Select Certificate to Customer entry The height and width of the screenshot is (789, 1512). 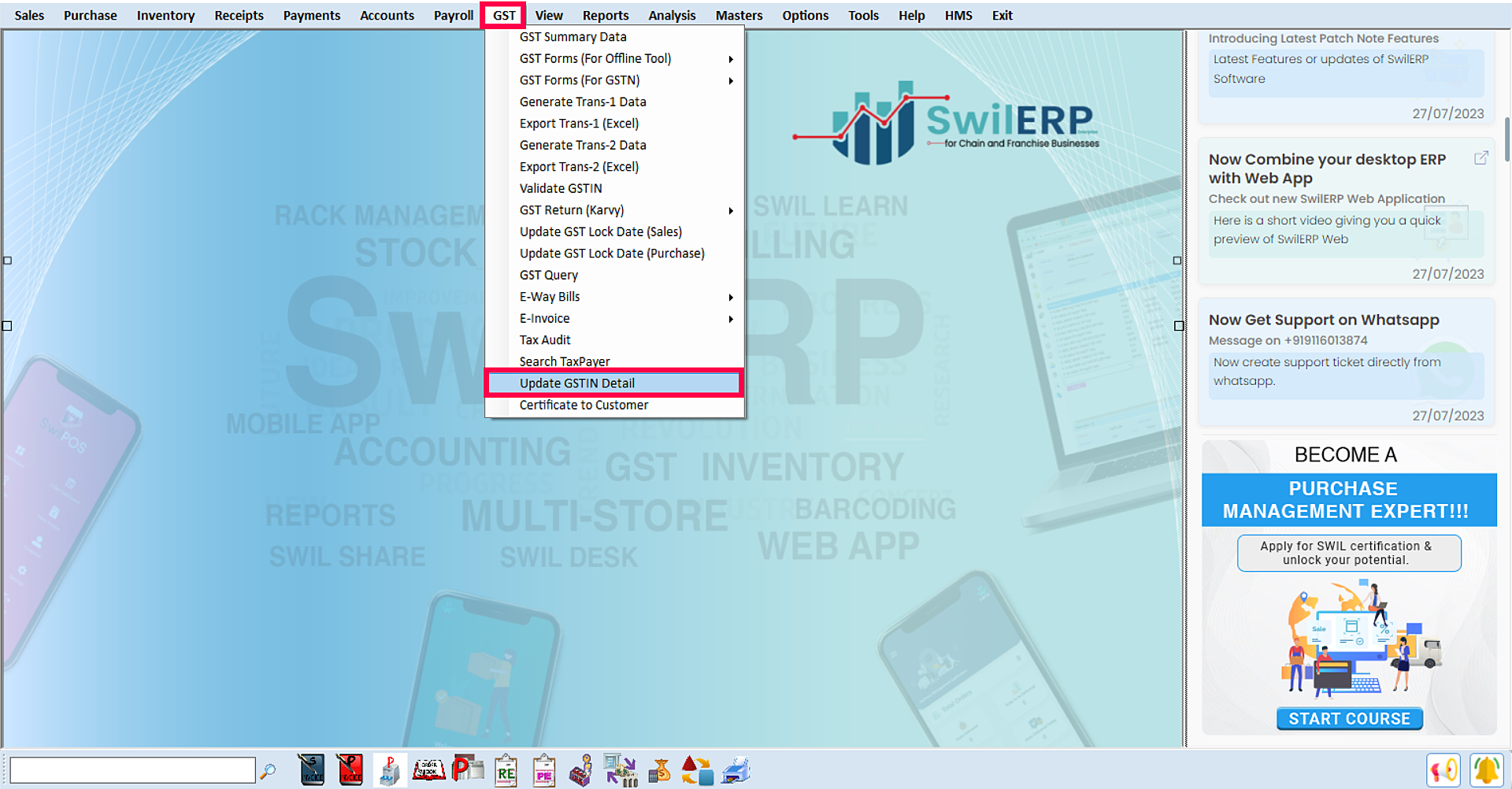click(x=614, y=405)
